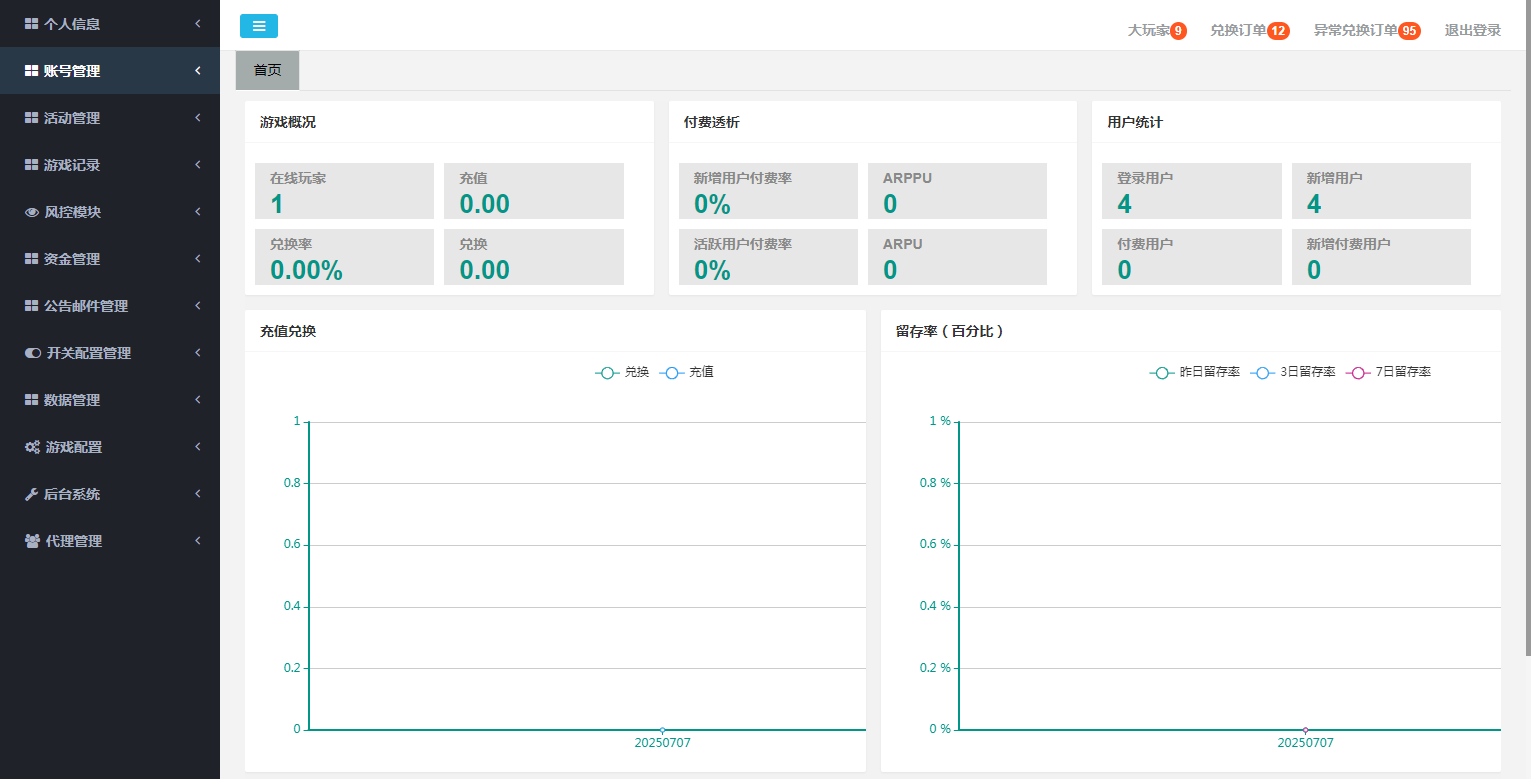Click the 20250707 data point in 充值兑换 chart
This screenshot has height=779, width=1531.
(662, 730)
